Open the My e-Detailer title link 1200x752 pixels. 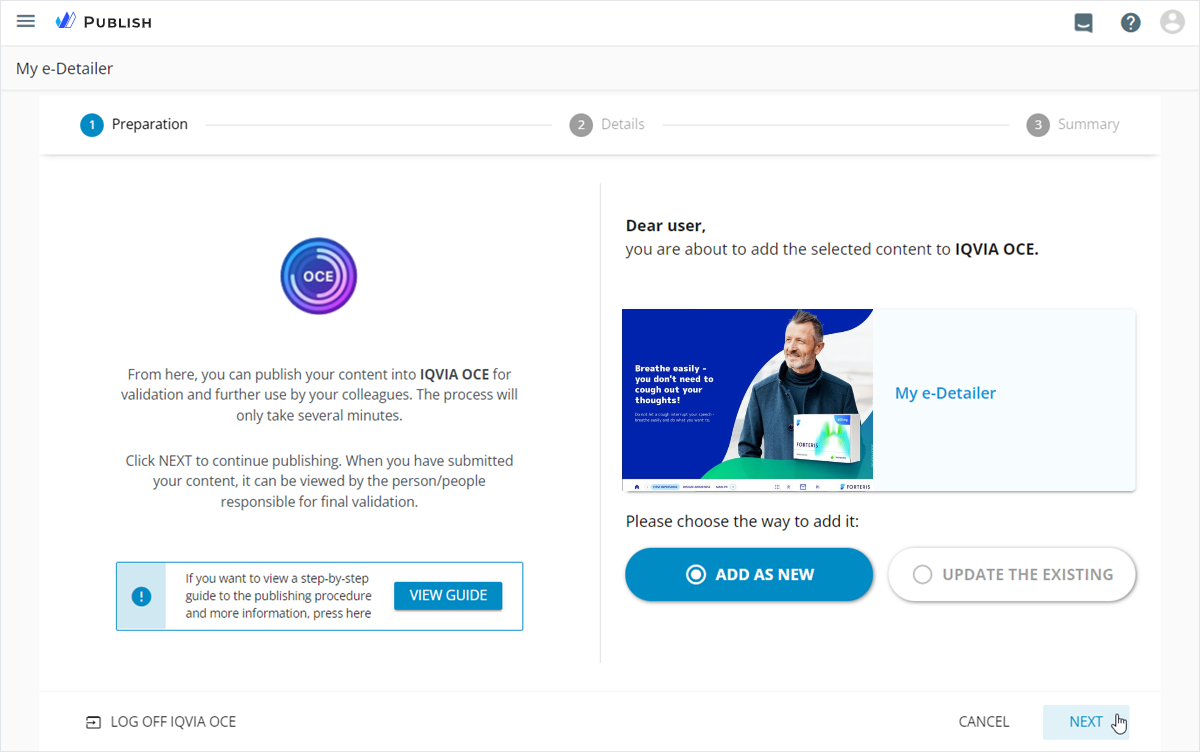click(x=945, y=394)
